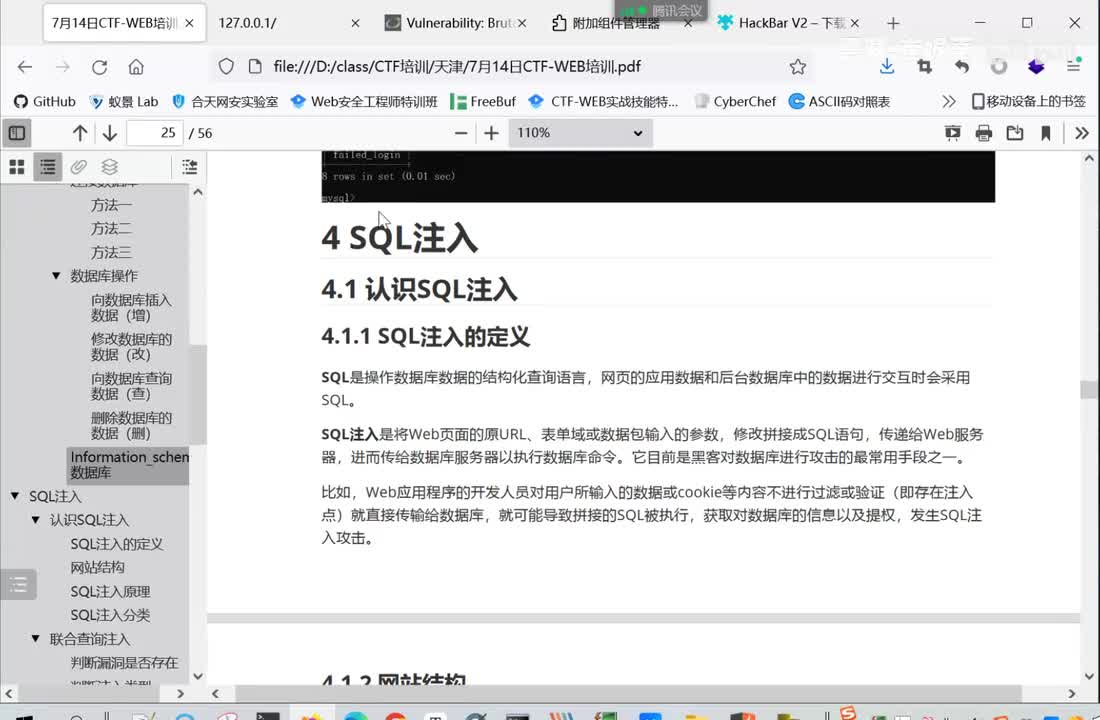Screen dimensions: 1100x720
Task: Show thumbnails view in sidebar
Action: 17,166
